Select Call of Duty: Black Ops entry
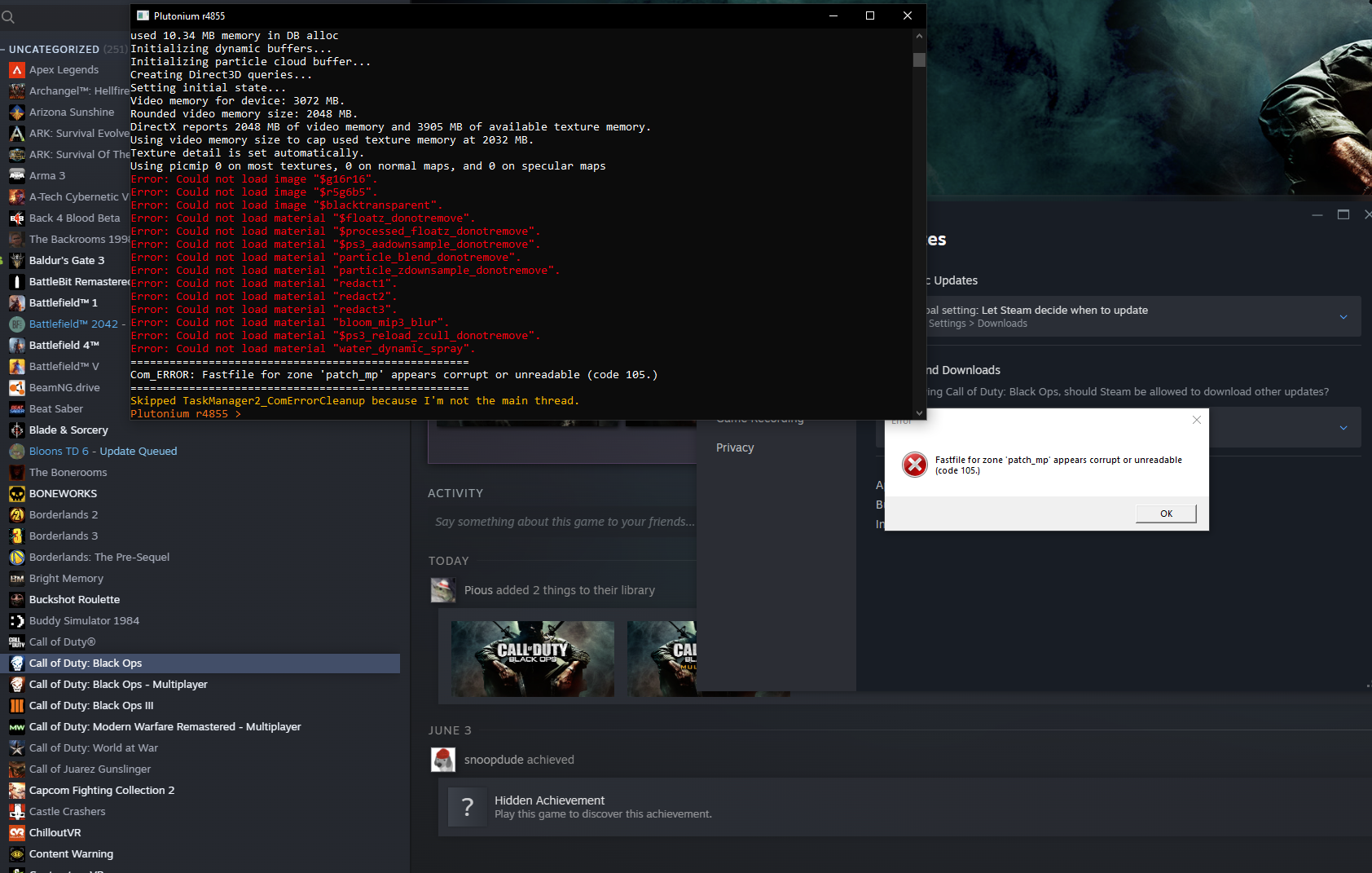Viewport: 1372px width, 873px height. 200,664
